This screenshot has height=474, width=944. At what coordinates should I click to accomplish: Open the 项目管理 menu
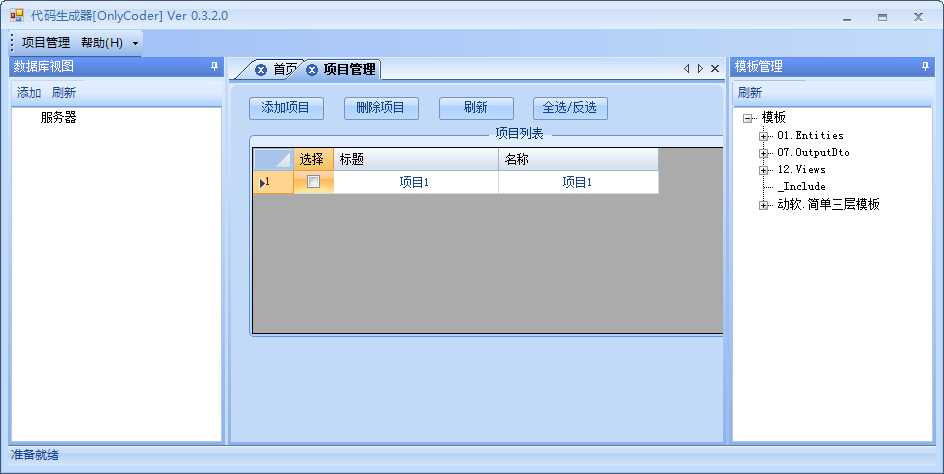(x=46, y=43)
